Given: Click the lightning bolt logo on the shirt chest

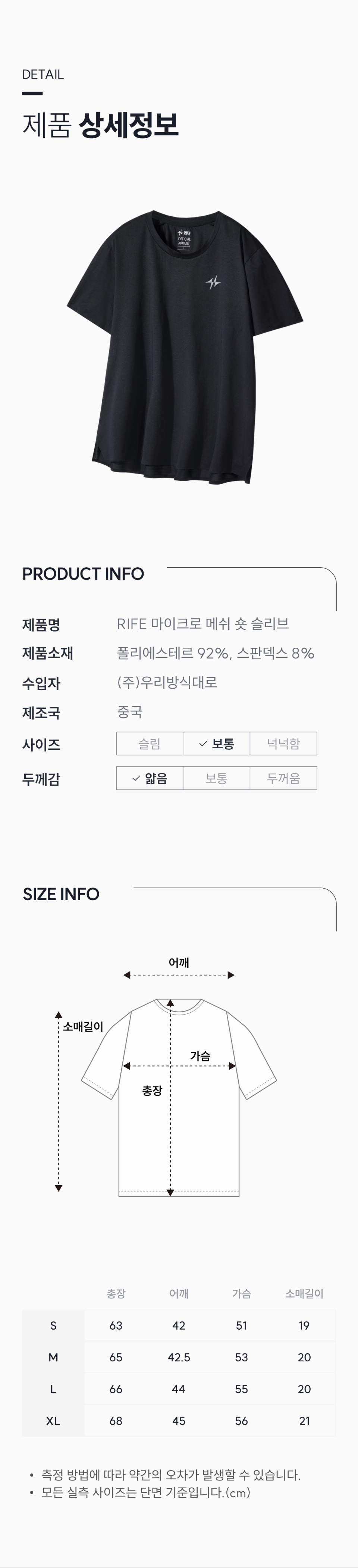Looking at the screenshot, I should pos(213,282).
